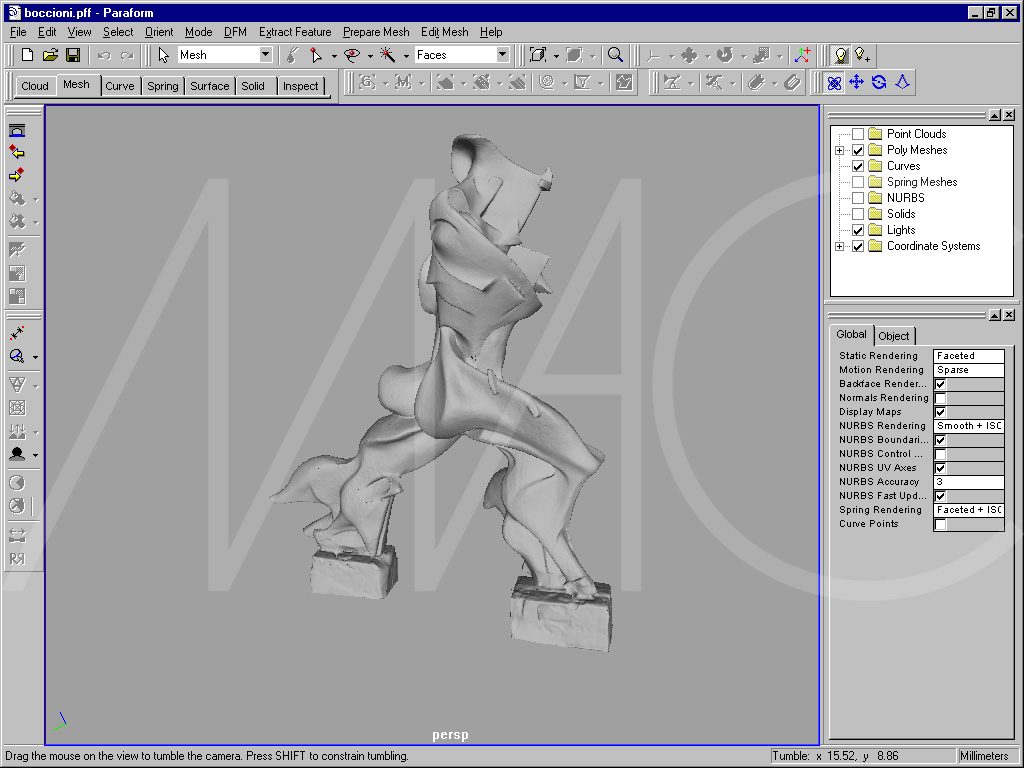1024x768 pixels.
Task: Open the Mesh mode dropdown
Action: pyautogui.click(x=265, y=55)
